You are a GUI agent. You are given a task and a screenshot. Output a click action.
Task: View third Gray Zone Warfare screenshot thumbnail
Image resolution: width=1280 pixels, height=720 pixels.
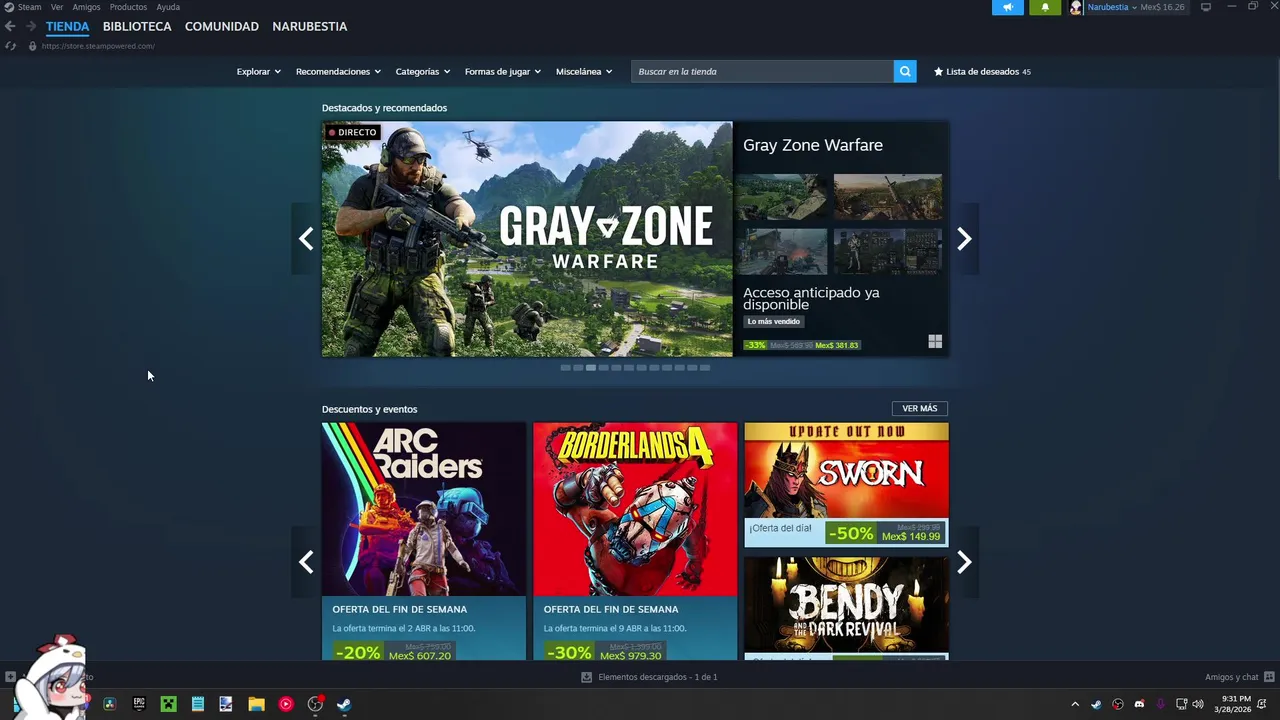(x=781, y=251)
